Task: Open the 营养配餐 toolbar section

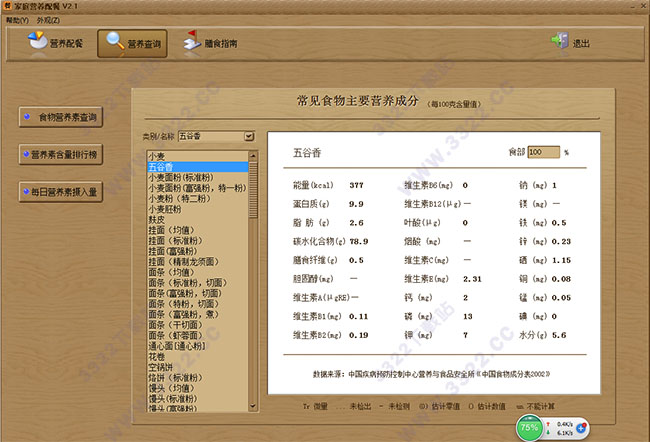Action: (56, 43)
